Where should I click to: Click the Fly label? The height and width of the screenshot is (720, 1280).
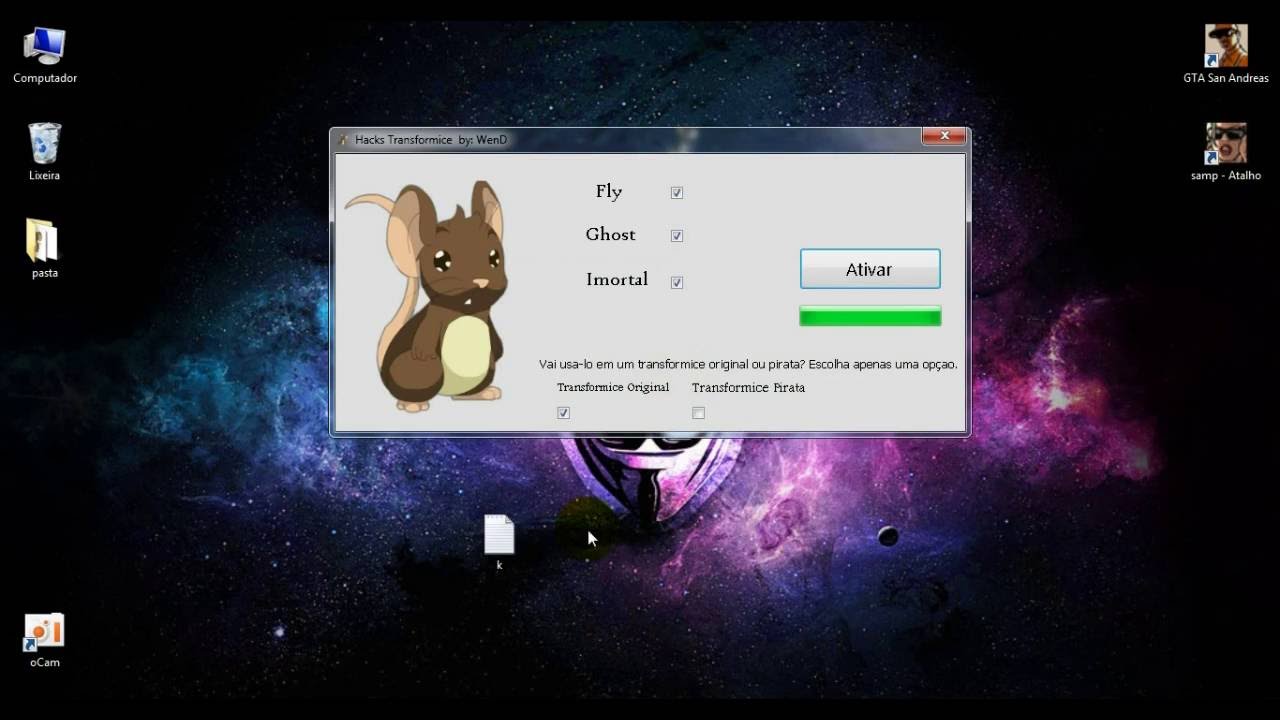[609, 191]
